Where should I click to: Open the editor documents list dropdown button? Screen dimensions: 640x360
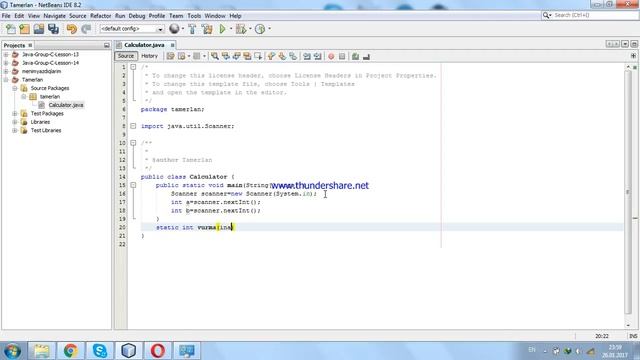(x=625, y=44)
